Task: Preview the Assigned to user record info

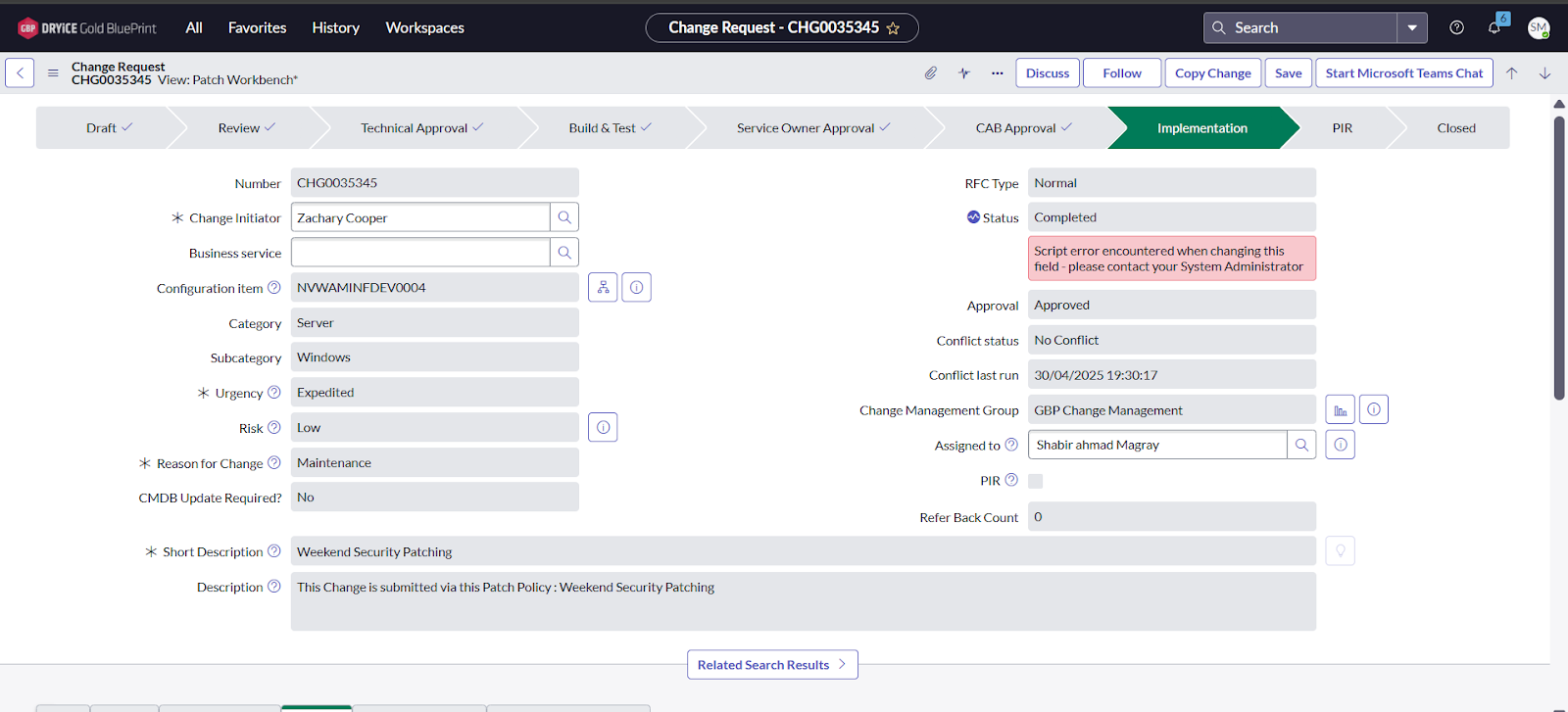Action: (x=1340, y=445)
